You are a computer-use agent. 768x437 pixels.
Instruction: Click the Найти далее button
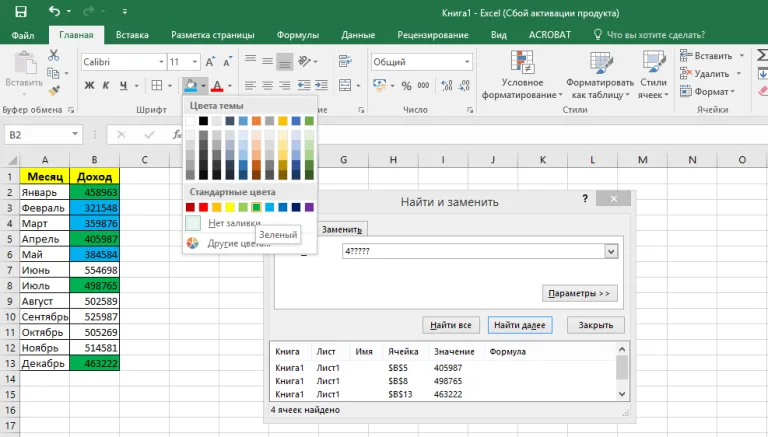tap(520, 325)
